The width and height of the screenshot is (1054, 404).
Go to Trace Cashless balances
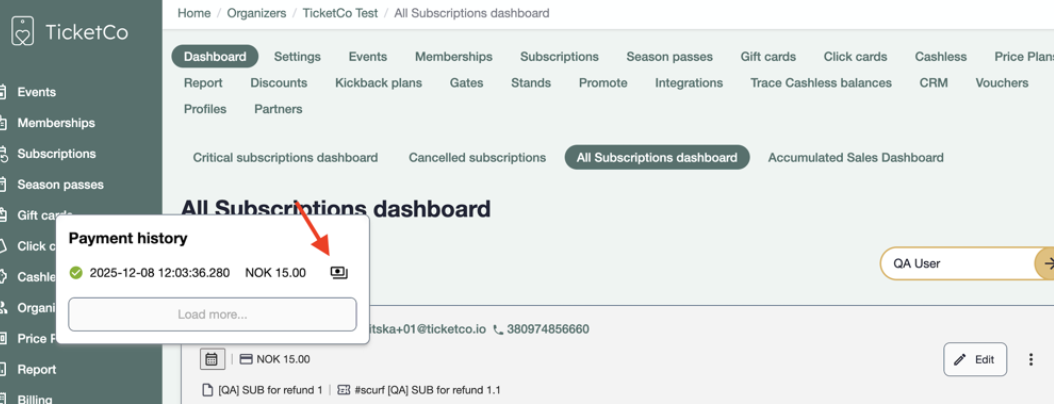pyautogui.click(x=820, y=83)
